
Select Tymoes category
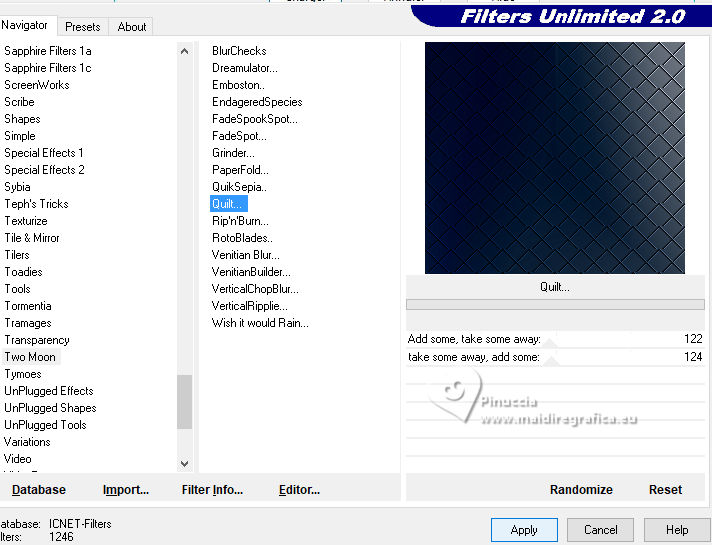pyautogui.click(x=23, y=374)
